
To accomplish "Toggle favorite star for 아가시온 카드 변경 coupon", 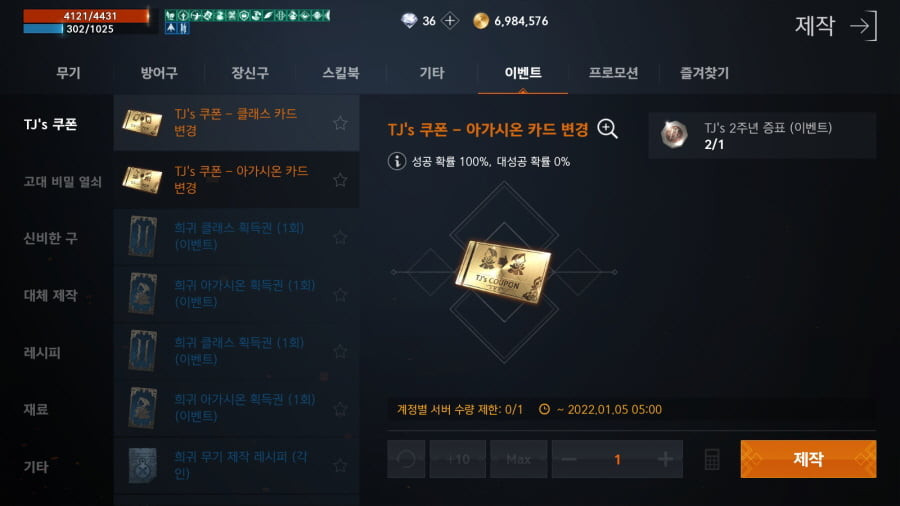I will click(340, 180).
